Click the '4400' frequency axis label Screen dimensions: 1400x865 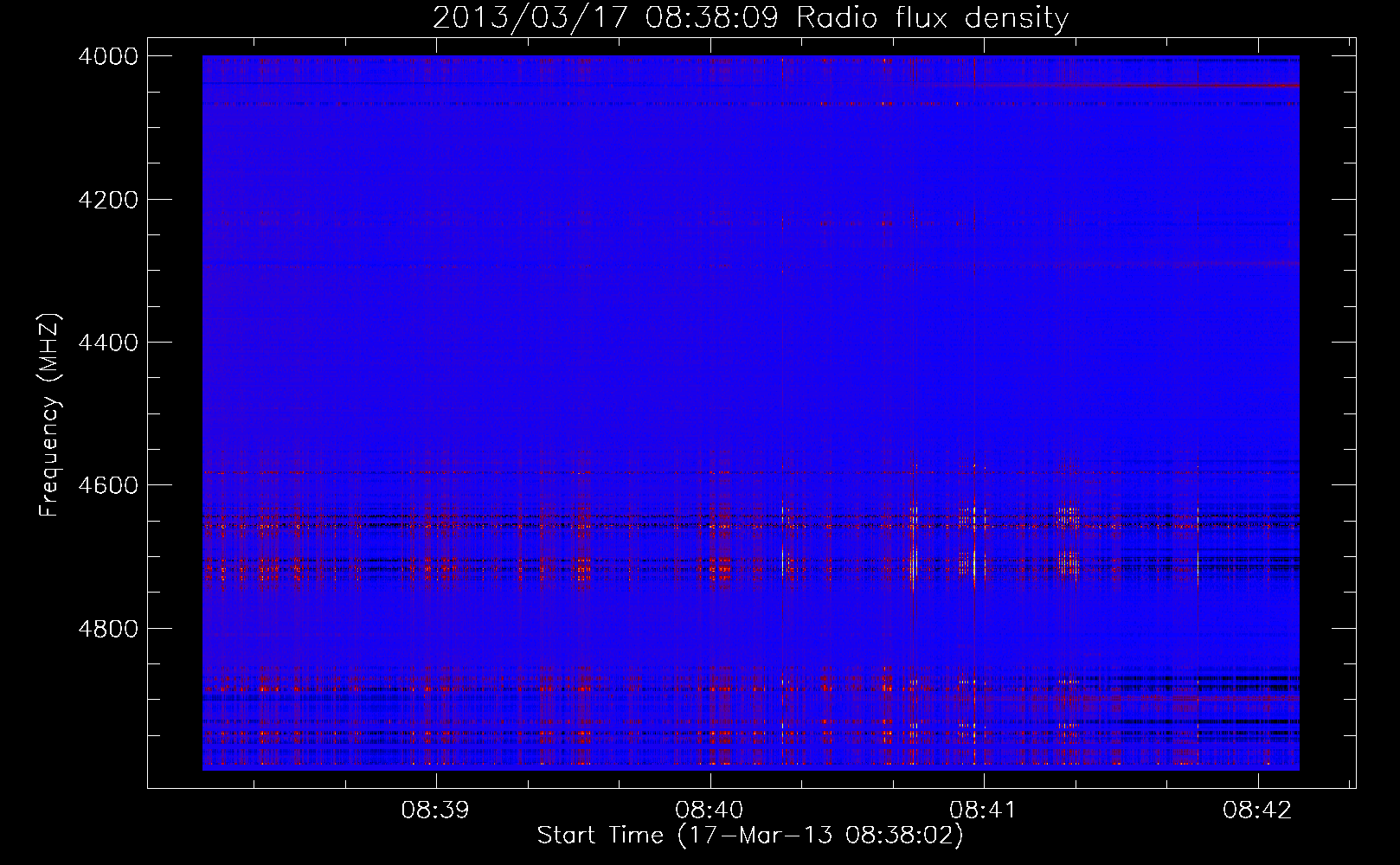[x=107, y=343]
